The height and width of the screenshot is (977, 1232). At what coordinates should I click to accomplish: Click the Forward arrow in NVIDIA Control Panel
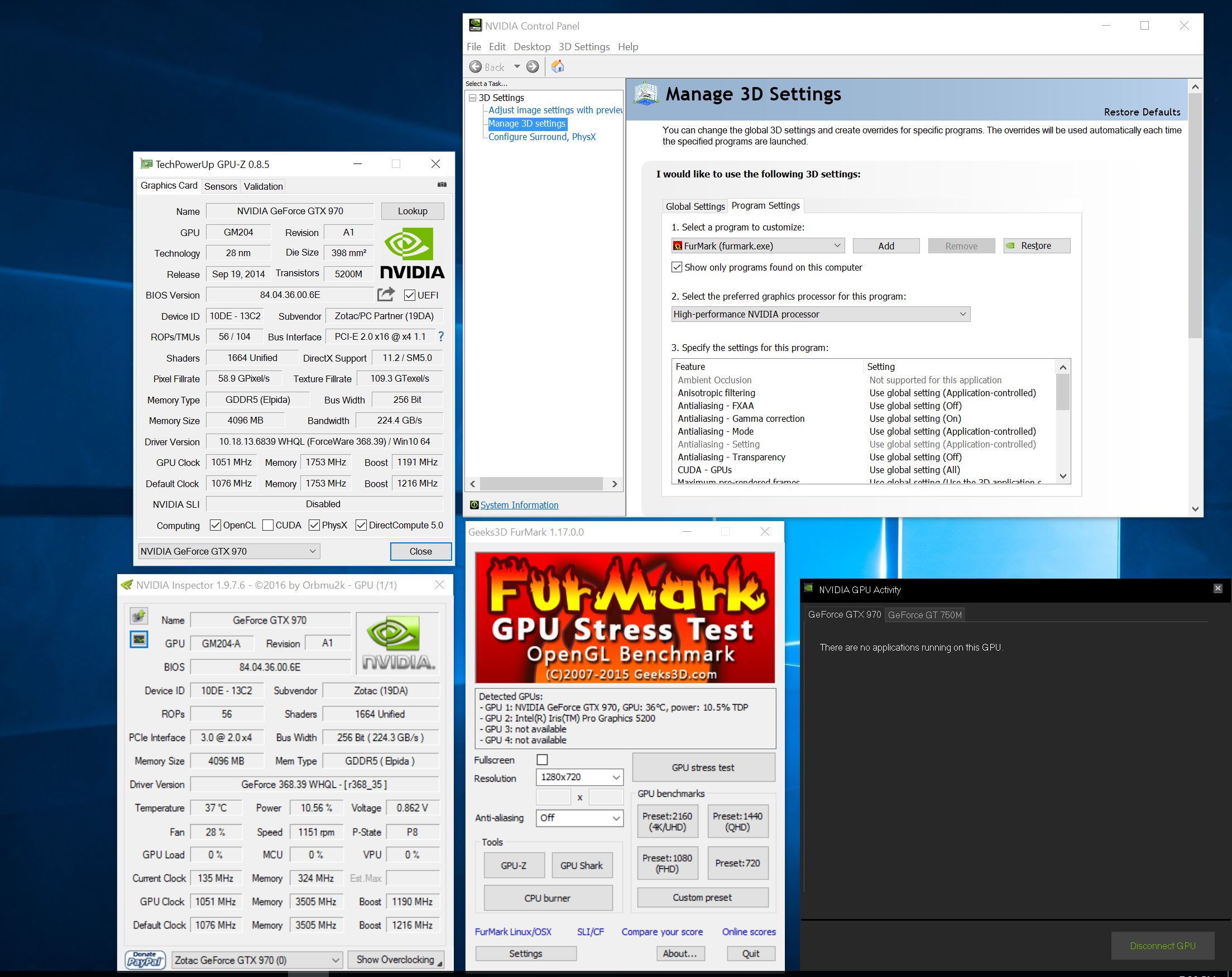point(532,67)
